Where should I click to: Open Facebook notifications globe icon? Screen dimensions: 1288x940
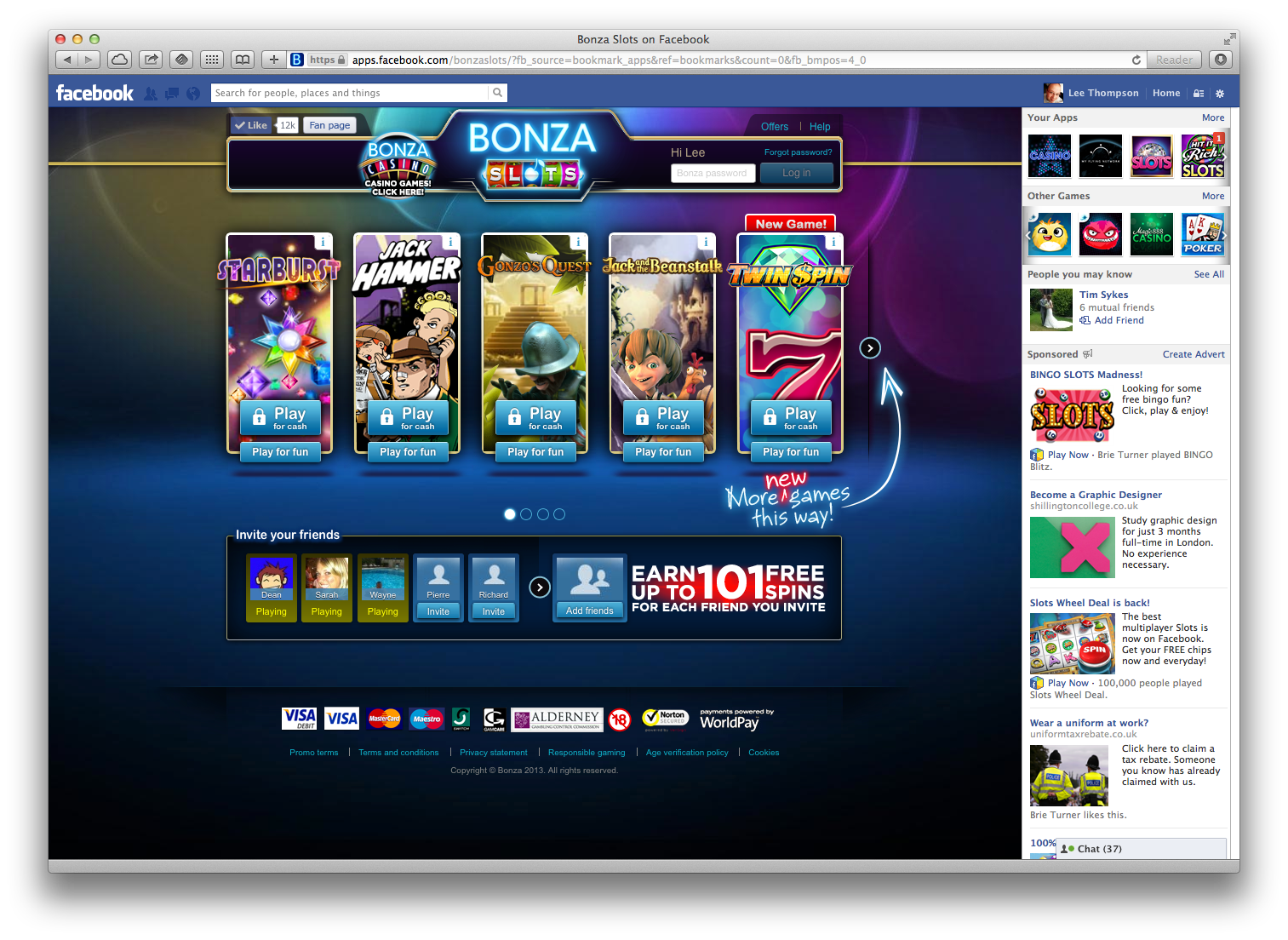[x=193, y=93]
